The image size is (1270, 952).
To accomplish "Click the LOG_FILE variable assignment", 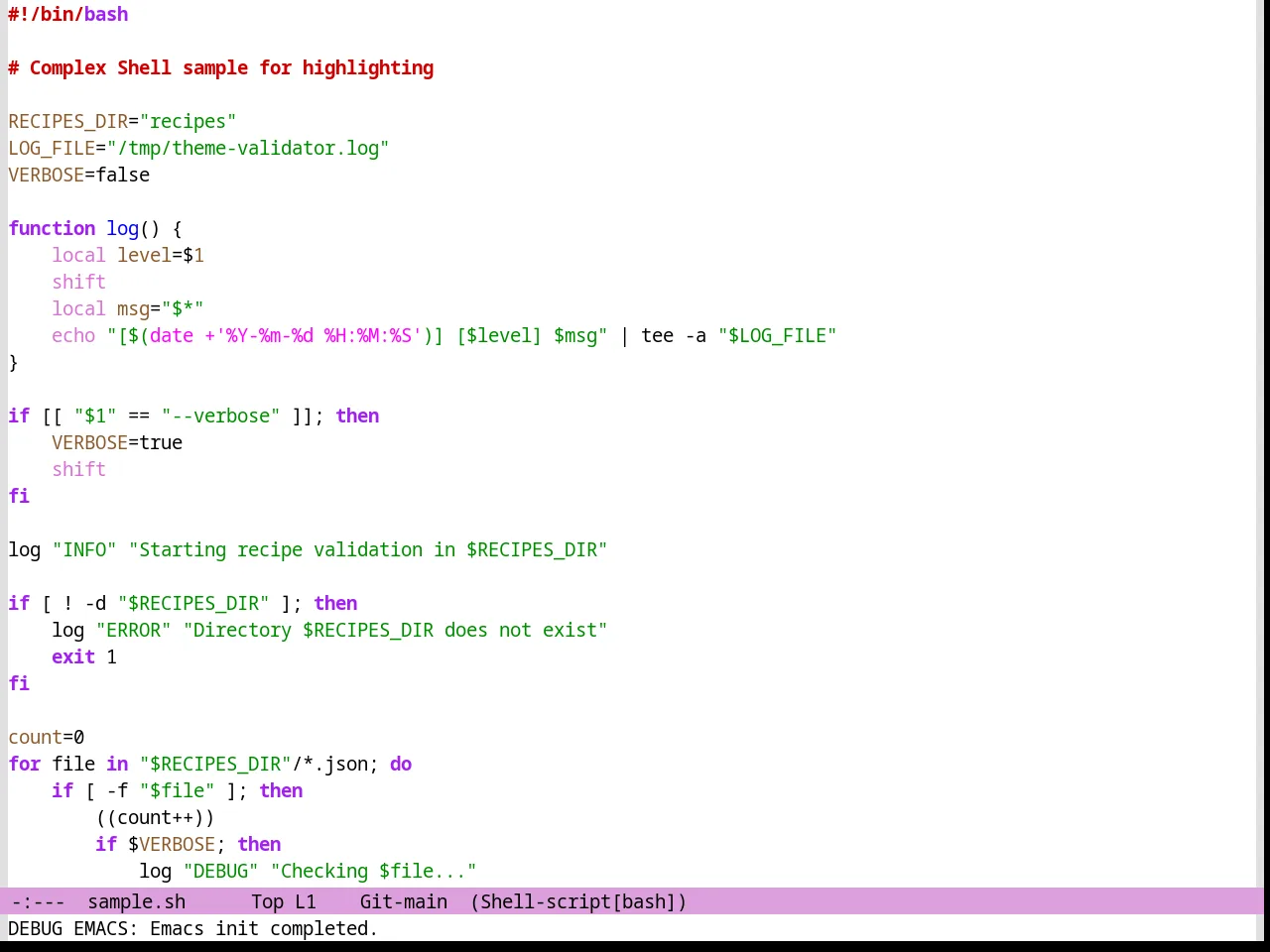I will 198,149.
